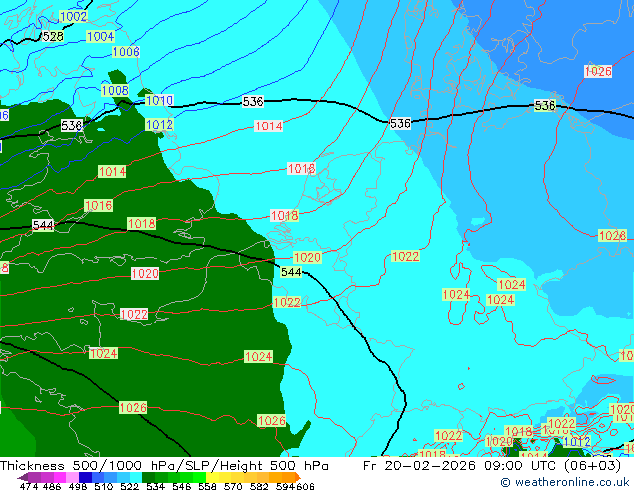Click the 1016 label with white background
The width and height of the screenshot is (634, 490).
pyautogui.click(x=301, y=168)
